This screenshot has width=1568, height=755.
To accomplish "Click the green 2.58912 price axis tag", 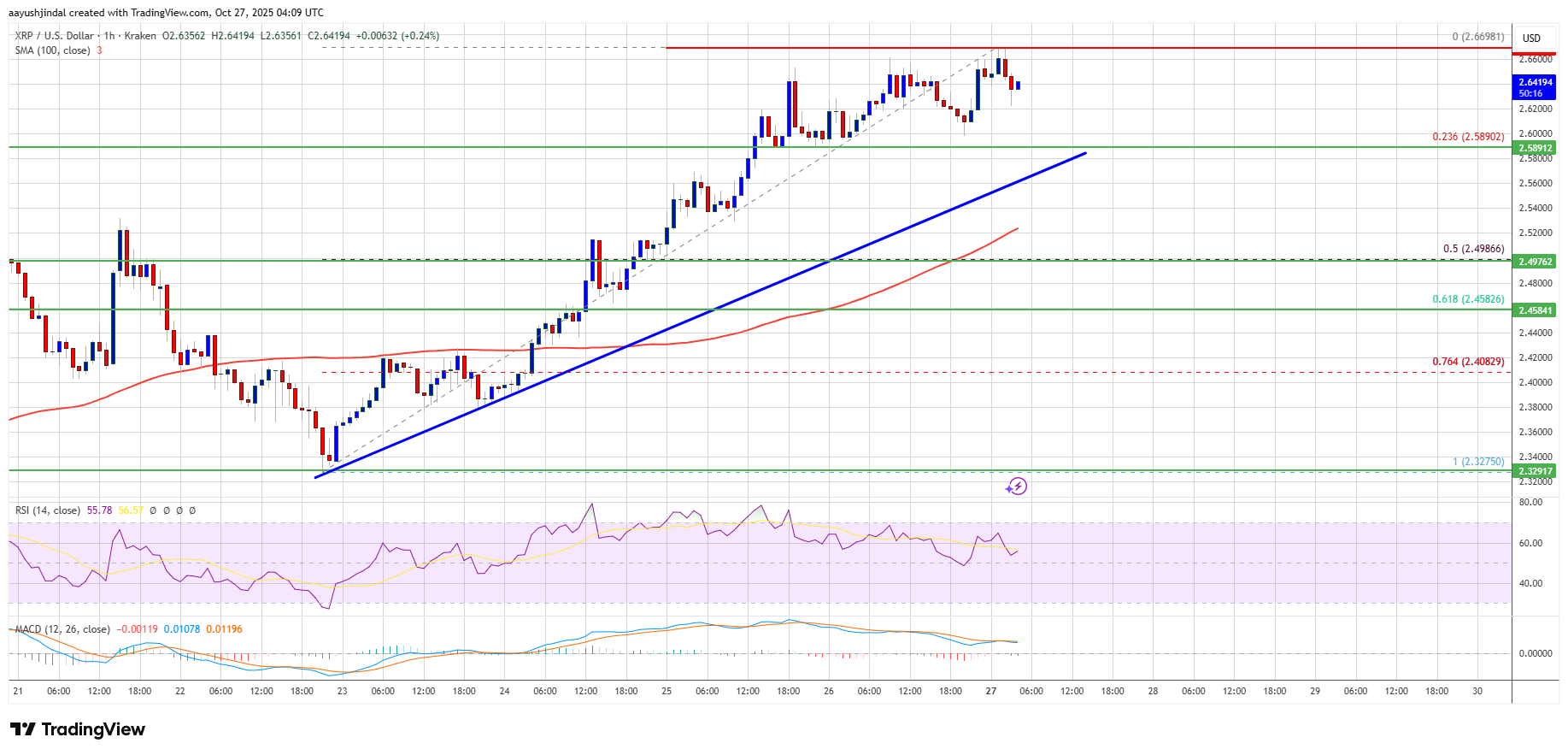I will pos(1536,148).
